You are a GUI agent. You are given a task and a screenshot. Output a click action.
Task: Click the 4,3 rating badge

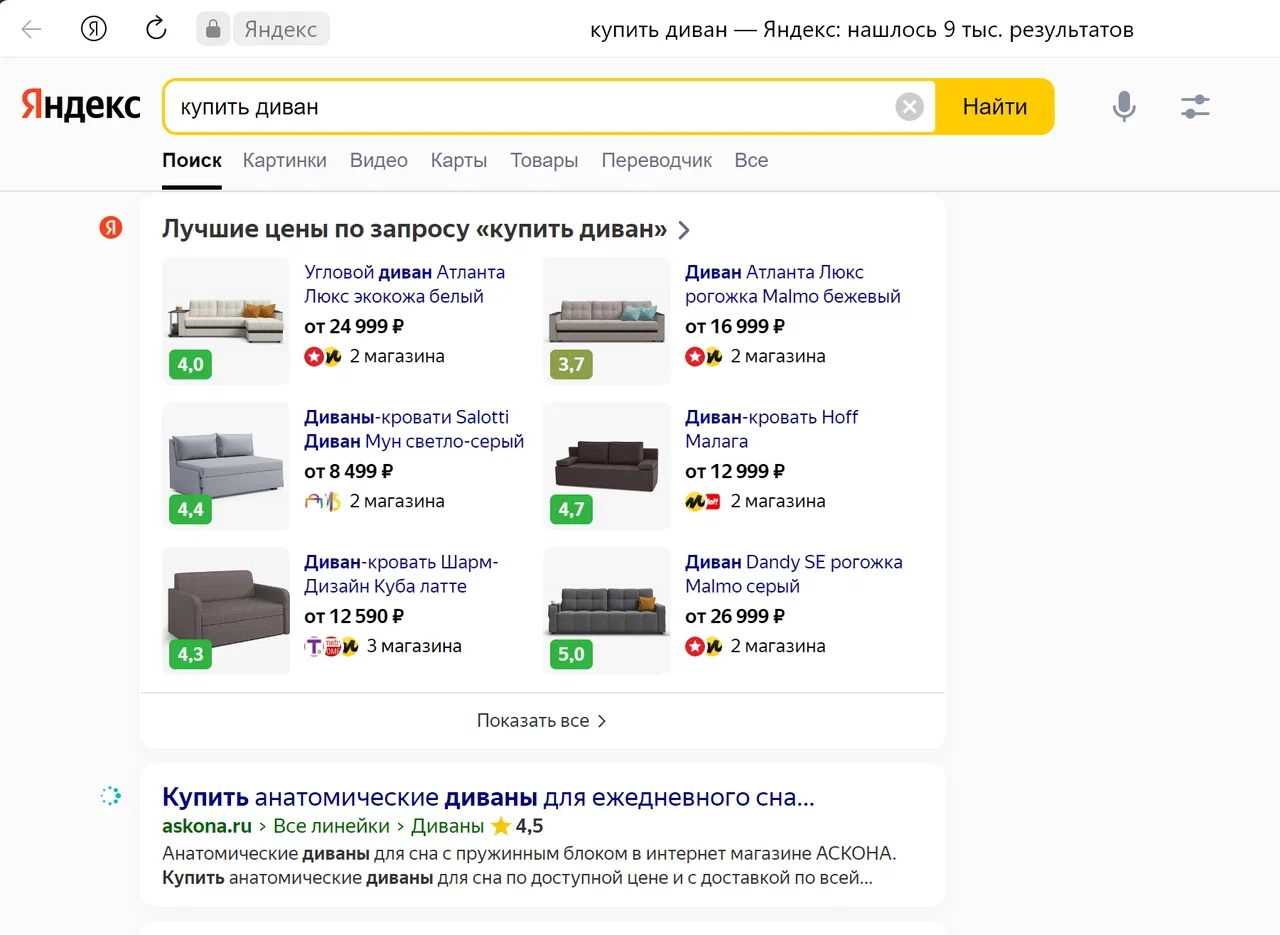(x=190, y=654)
